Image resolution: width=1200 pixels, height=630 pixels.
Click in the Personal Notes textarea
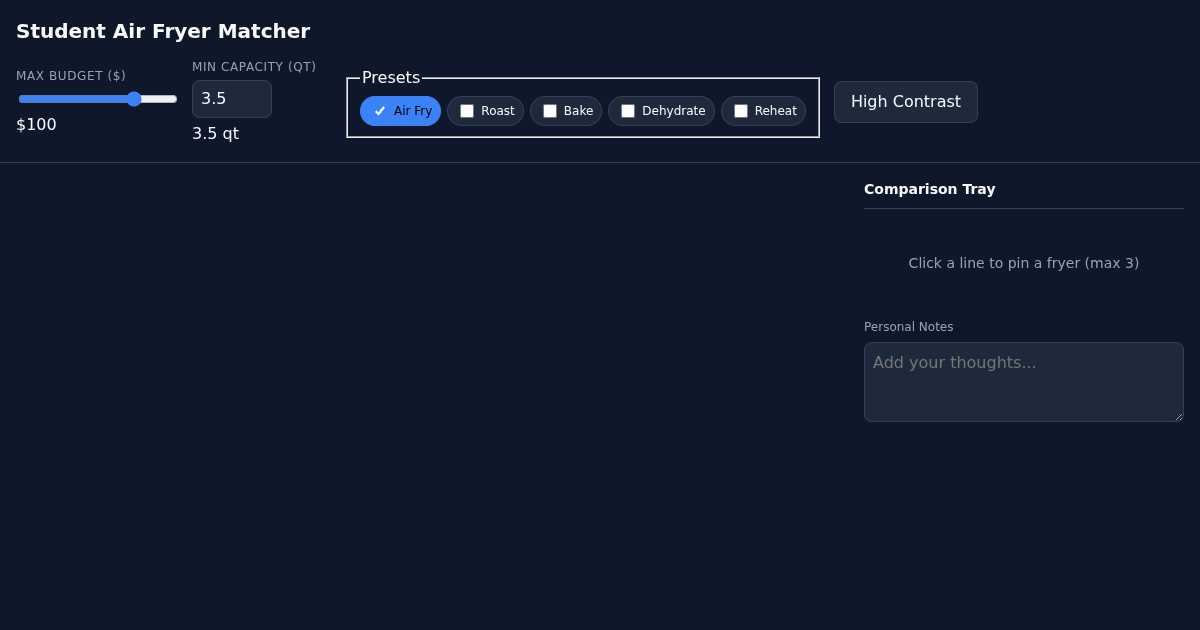click(x=1024, y=382)
